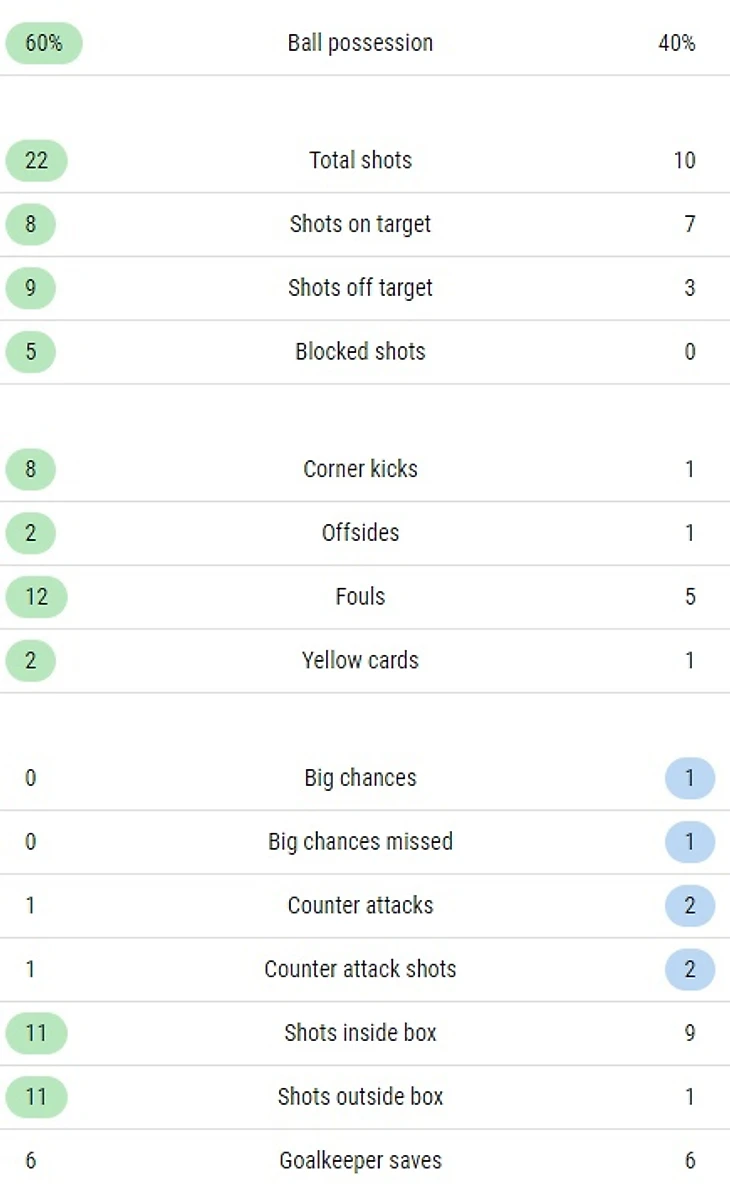Select the green 12 fouls badge

coord(36,597)
